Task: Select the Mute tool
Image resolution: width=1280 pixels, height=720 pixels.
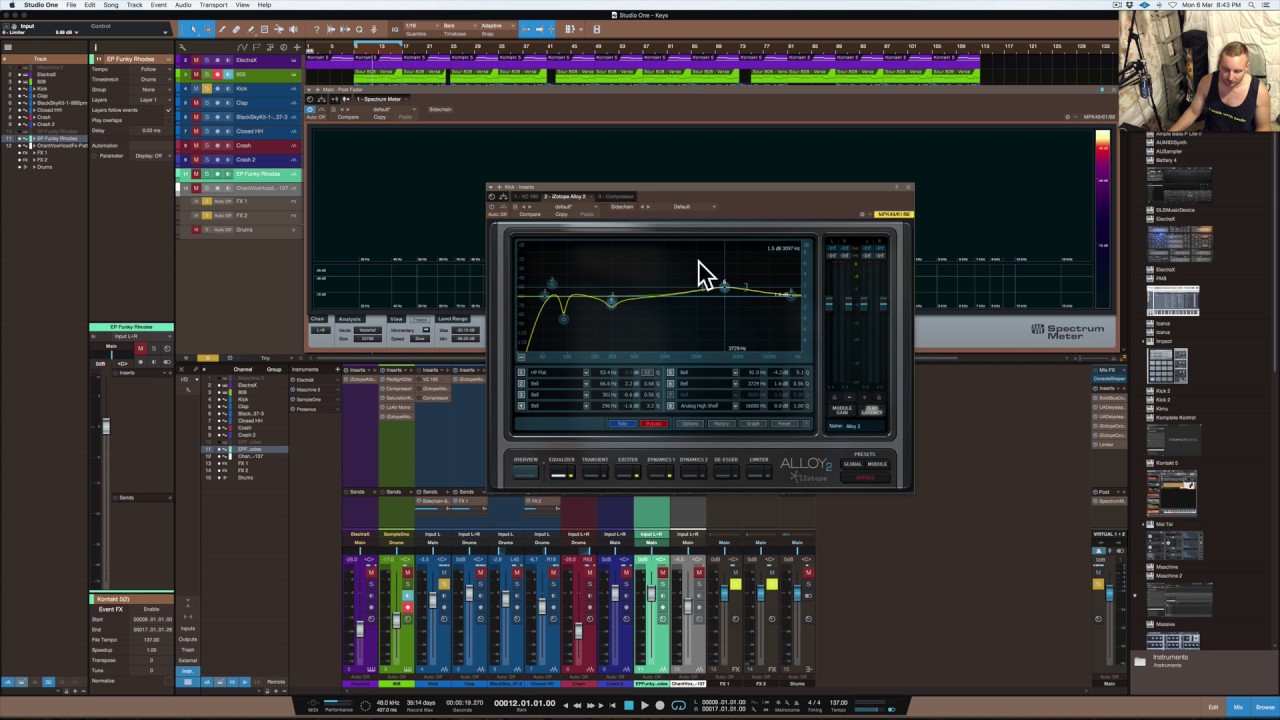Action: pyautogui.click(x=265, y=30)
